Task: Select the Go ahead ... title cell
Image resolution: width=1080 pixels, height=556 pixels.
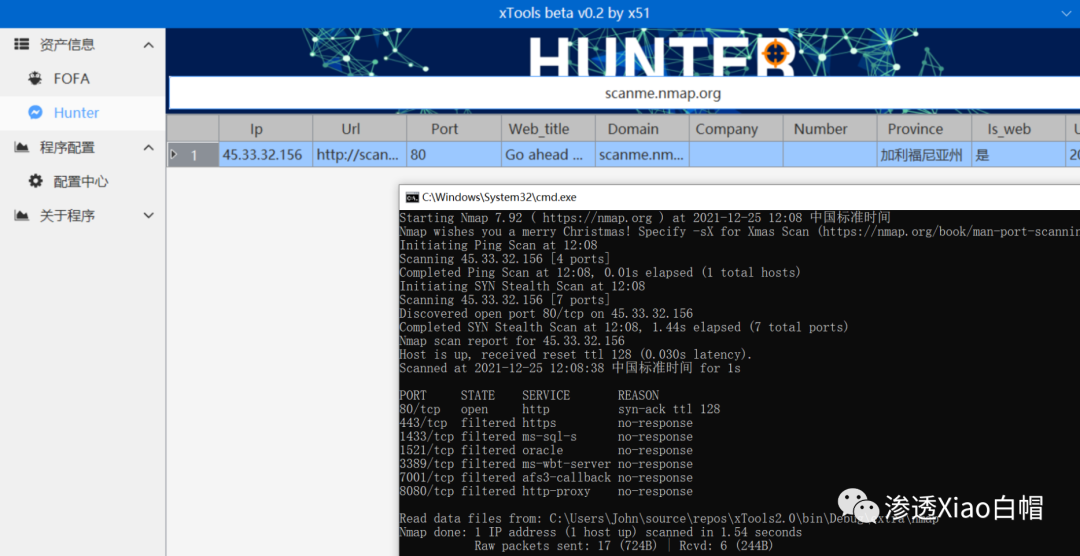Action: point(548,155)
